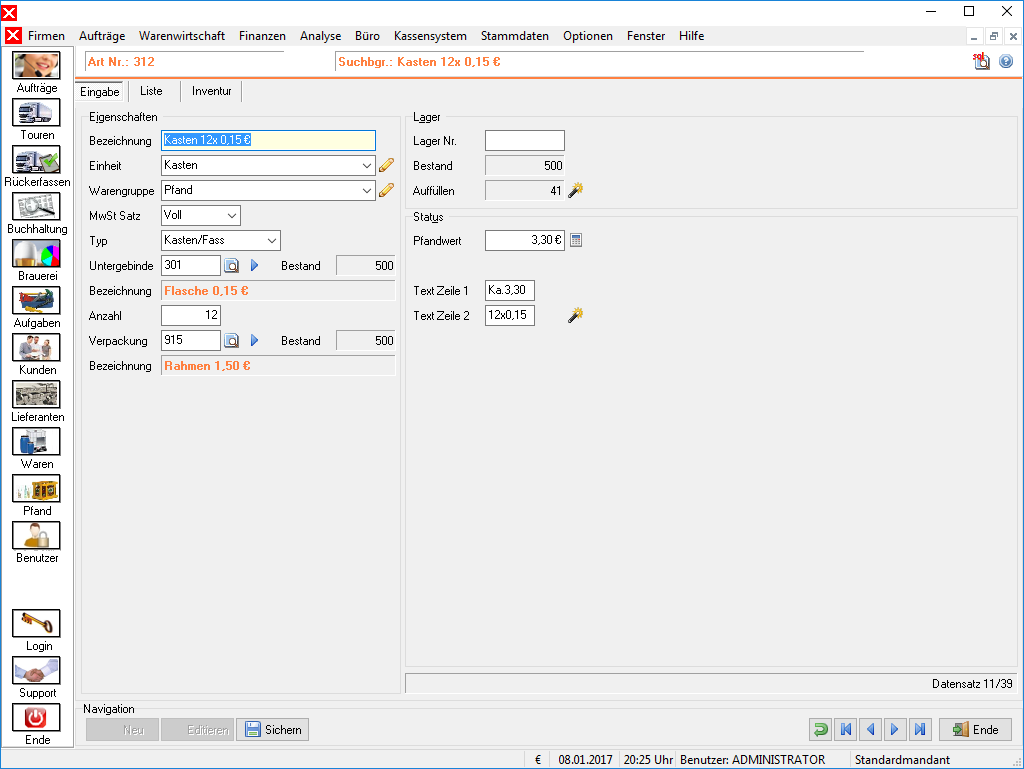
Task: Click the 08.01.2017 date in status bar
Action: pos(585,759)
